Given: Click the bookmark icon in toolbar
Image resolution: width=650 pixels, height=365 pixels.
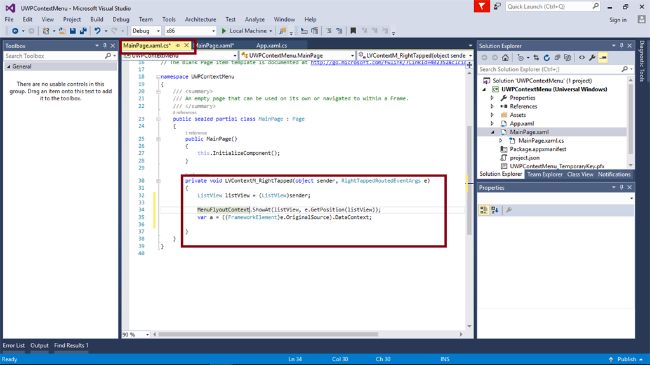Looking at the screenshot, I should [353, 31].
